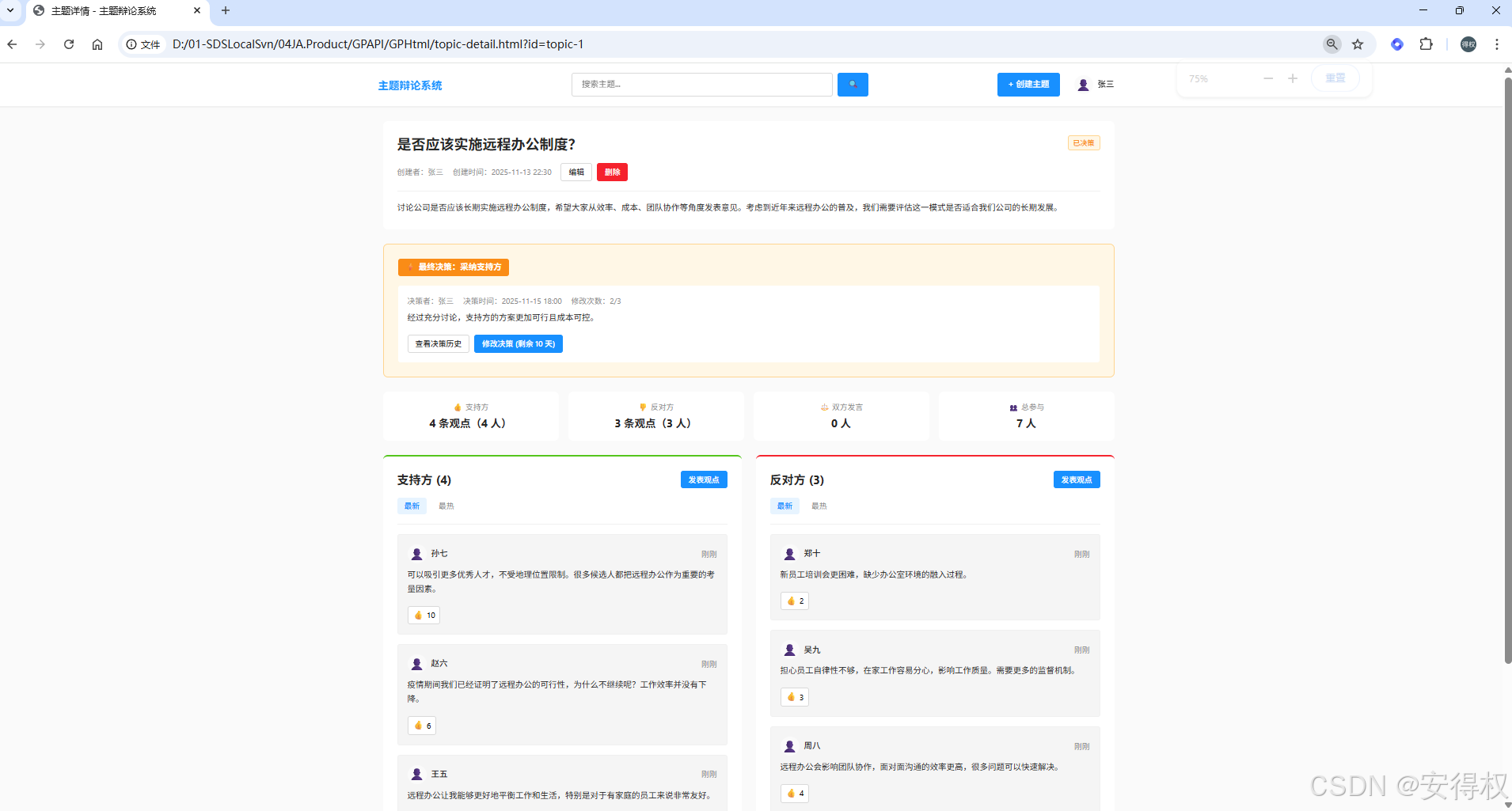Click the bookmark star in the address bar
1512x811 pixels.
click(1358, 44)
